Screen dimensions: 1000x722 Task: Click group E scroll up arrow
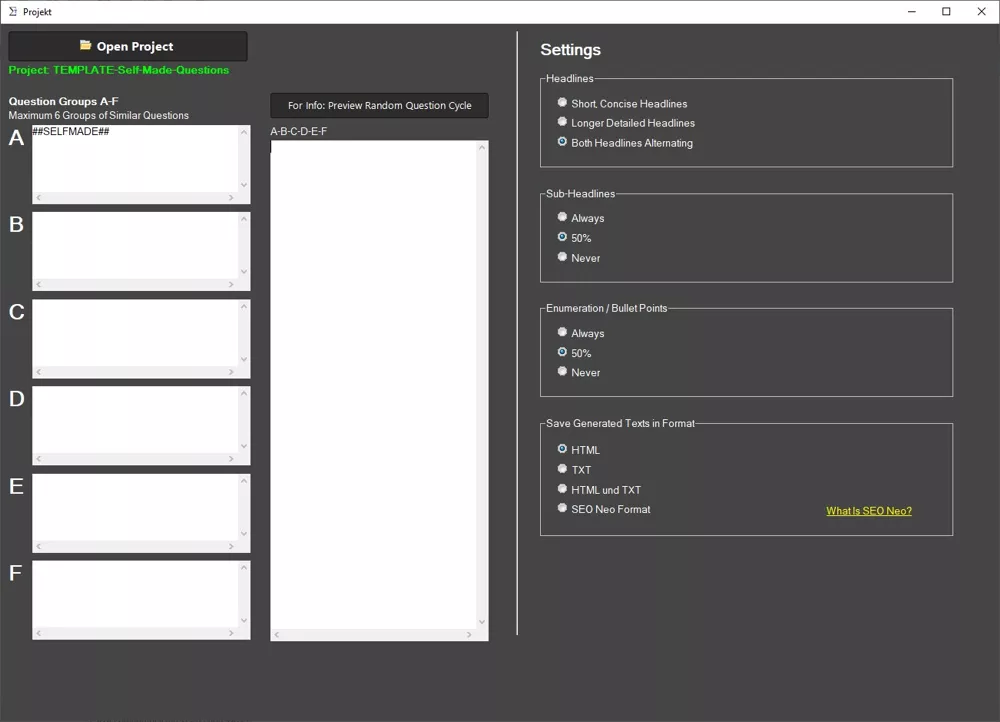tap(244, 480)
